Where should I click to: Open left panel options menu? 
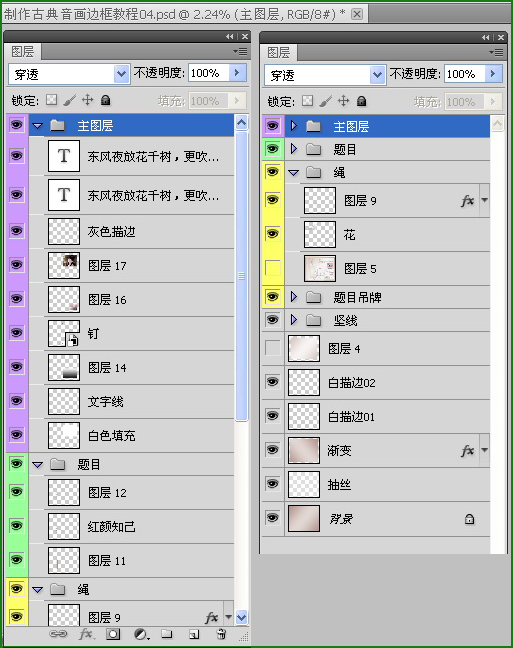tap(240, 52)
